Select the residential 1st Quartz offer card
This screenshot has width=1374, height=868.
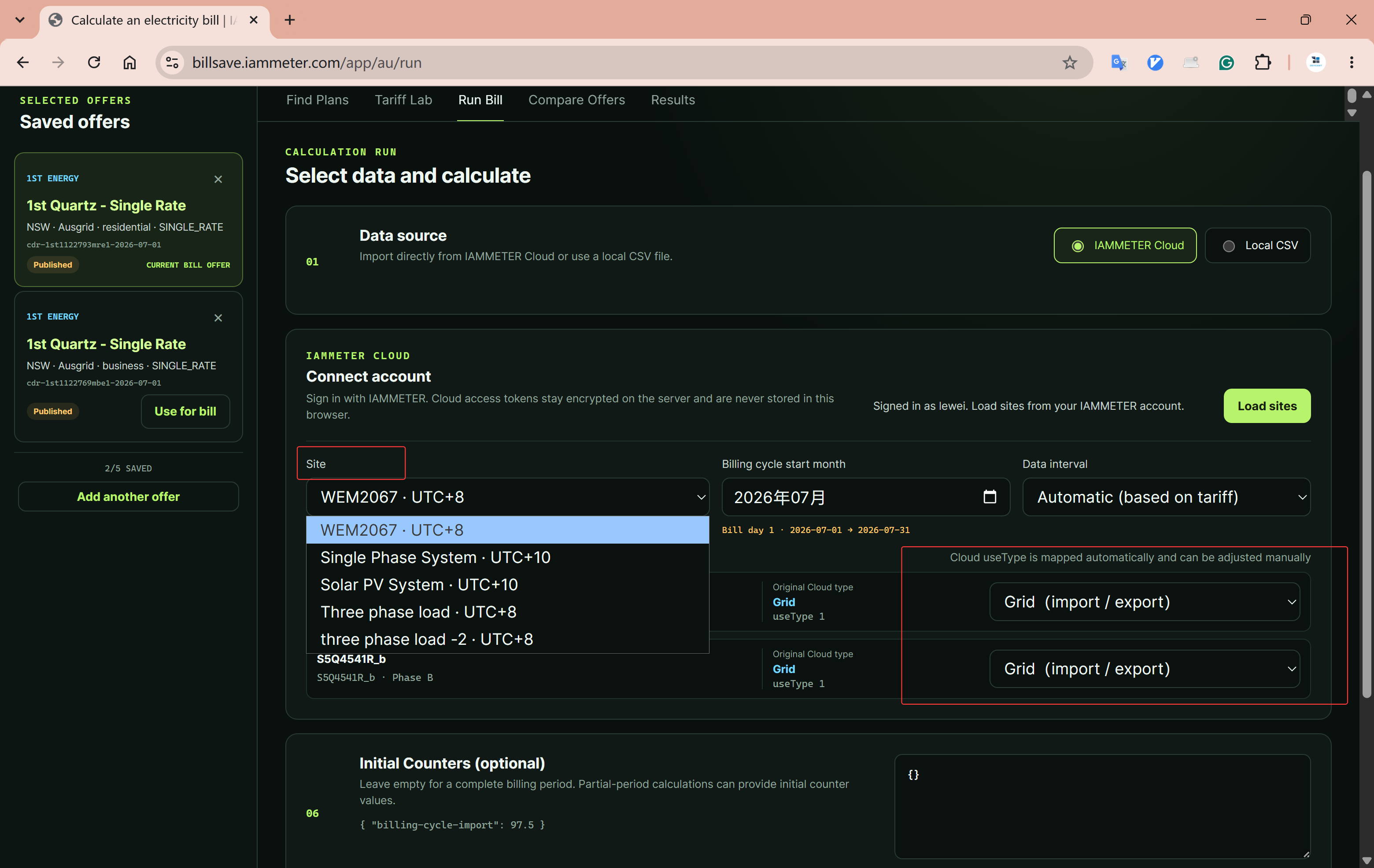(129, 220)
